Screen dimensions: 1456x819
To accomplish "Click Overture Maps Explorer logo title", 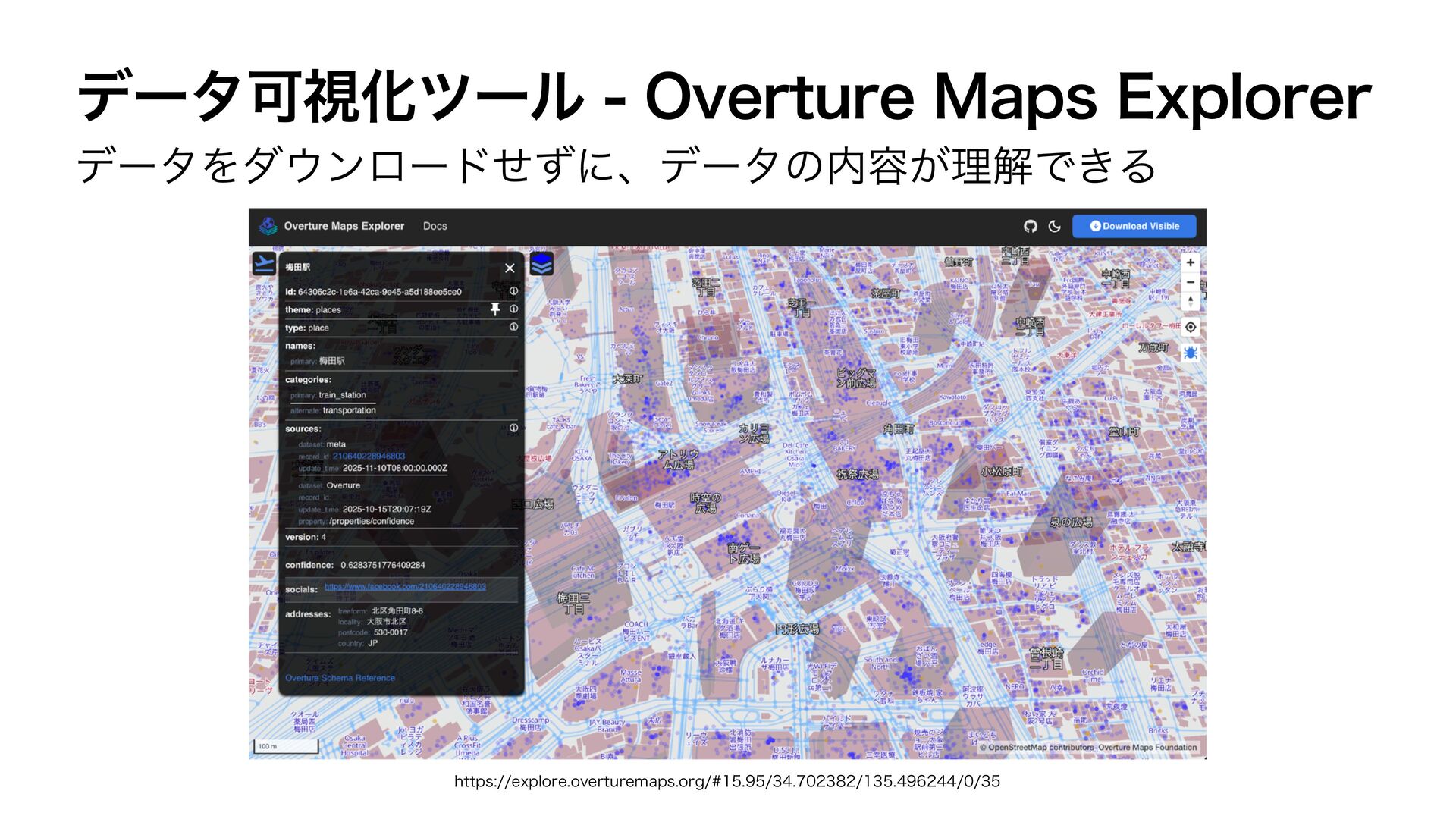I will coord(344,226).
